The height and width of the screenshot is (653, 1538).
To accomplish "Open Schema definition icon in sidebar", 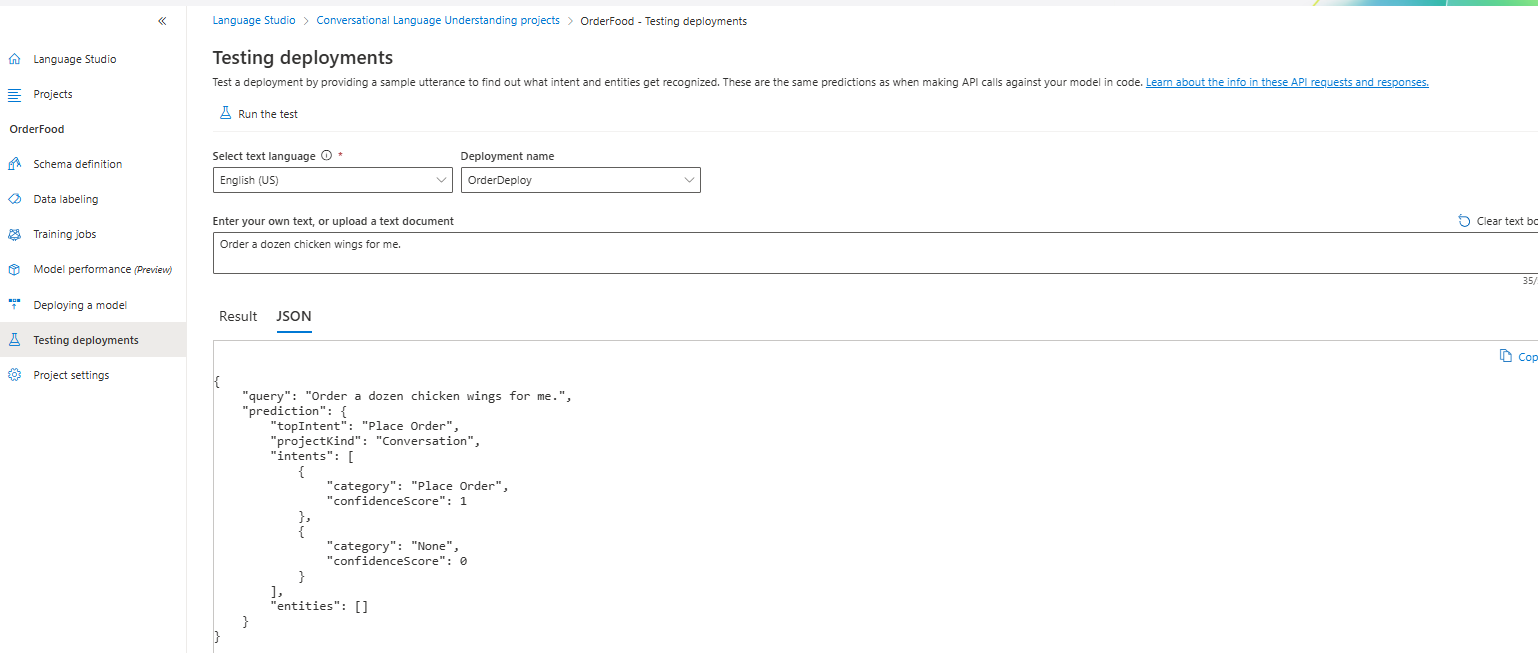I will click(14, 164).
